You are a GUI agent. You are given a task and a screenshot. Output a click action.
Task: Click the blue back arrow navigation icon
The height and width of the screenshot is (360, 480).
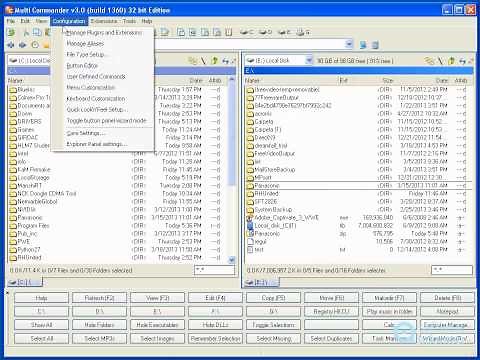coord(11,45)
